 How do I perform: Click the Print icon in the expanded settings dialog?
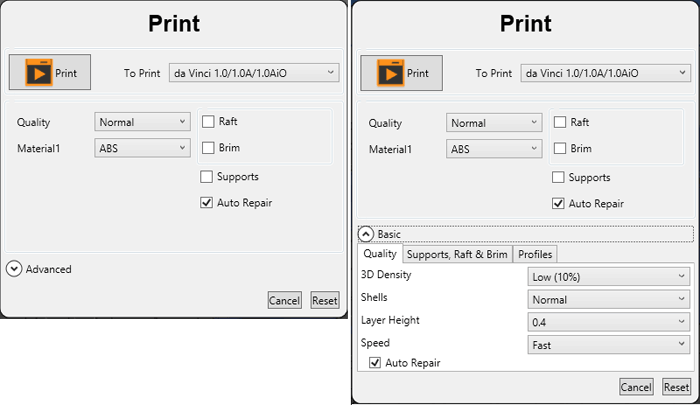pyautogui.click(x=402, y=73)
